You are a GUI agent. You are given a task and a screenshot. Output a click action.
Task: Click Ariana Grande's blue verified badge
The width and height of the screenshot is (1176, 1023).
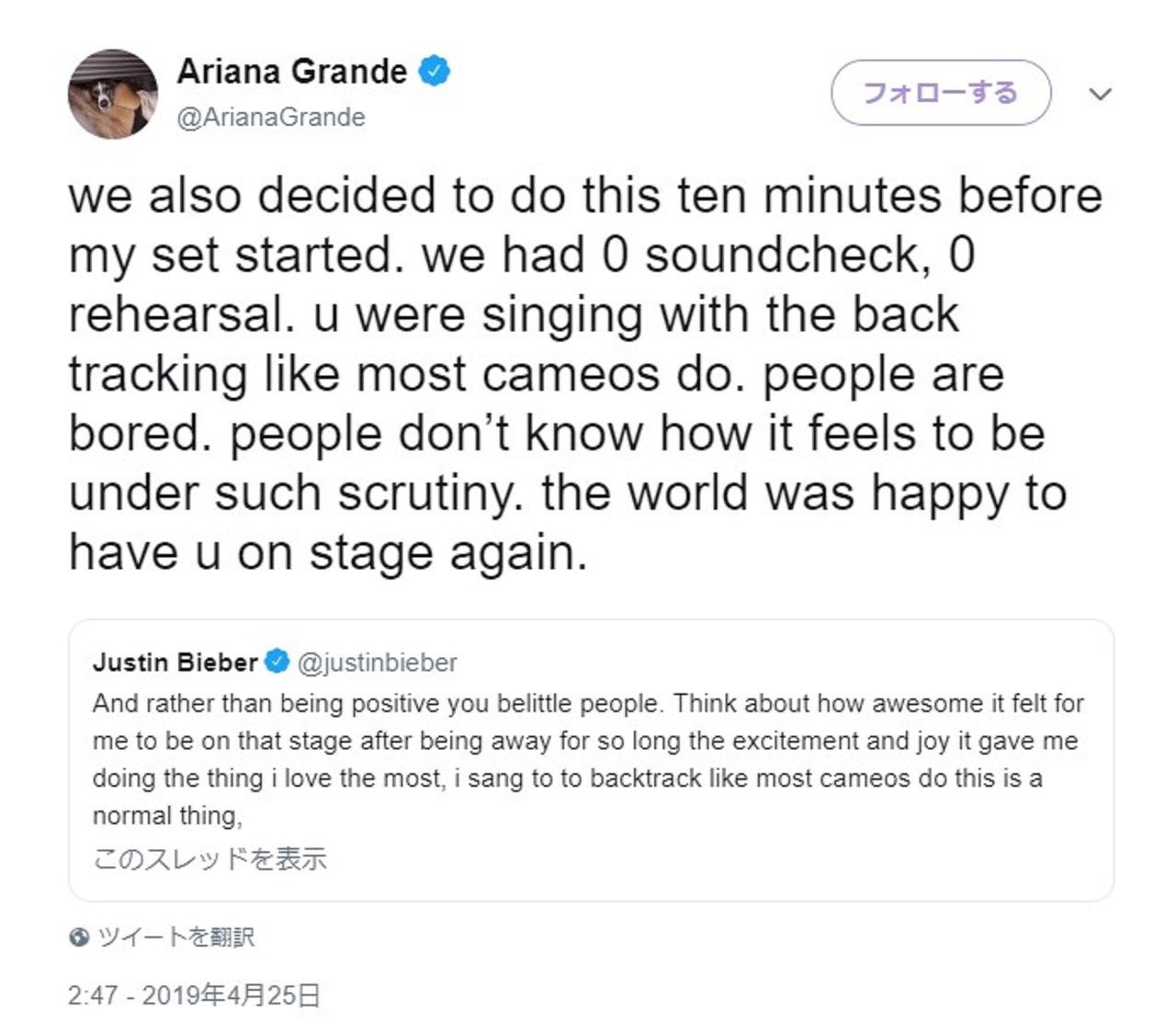pyautogui.click(x=435, y=71)
